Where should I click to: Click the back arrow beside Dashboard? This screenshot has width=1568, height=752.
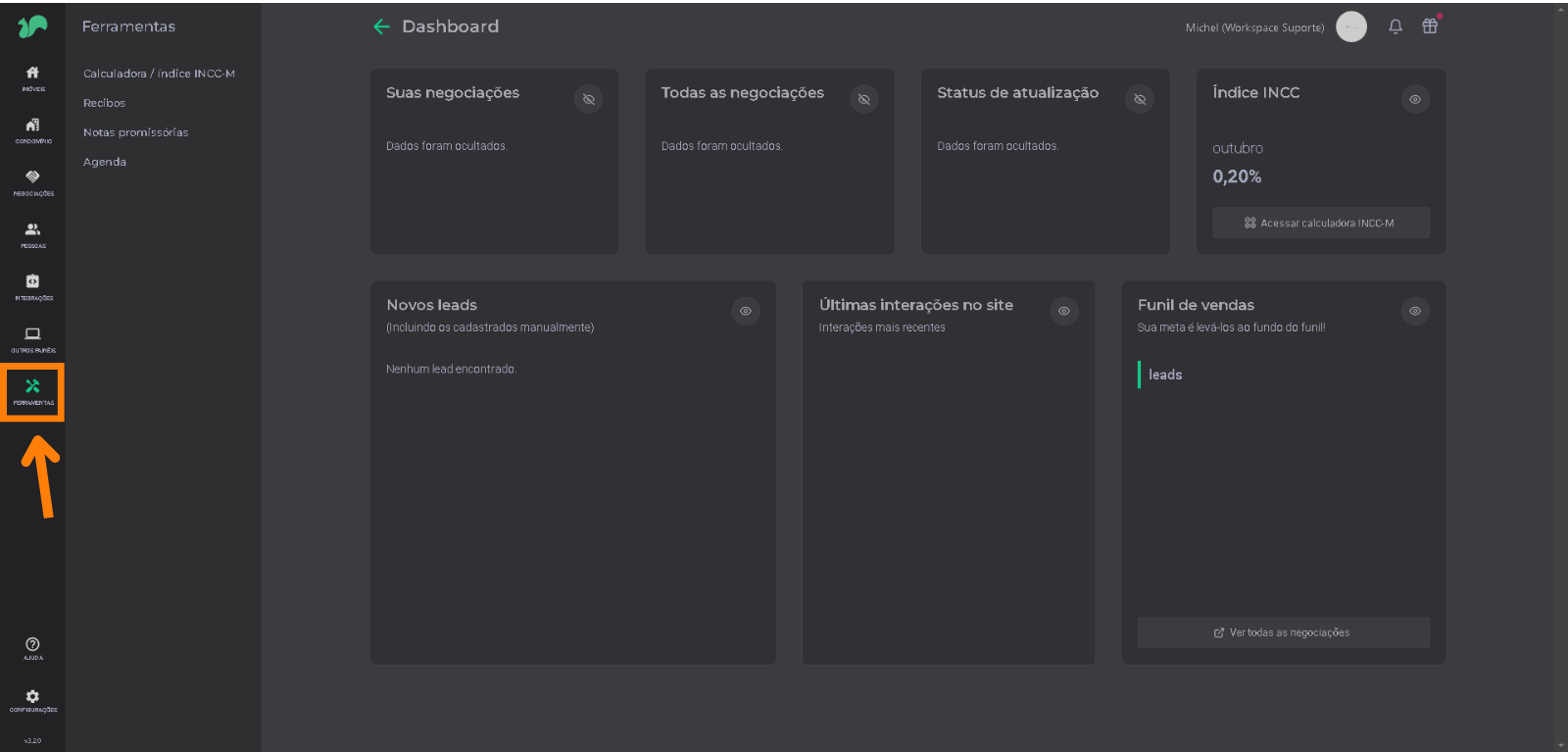pos(381,26)
